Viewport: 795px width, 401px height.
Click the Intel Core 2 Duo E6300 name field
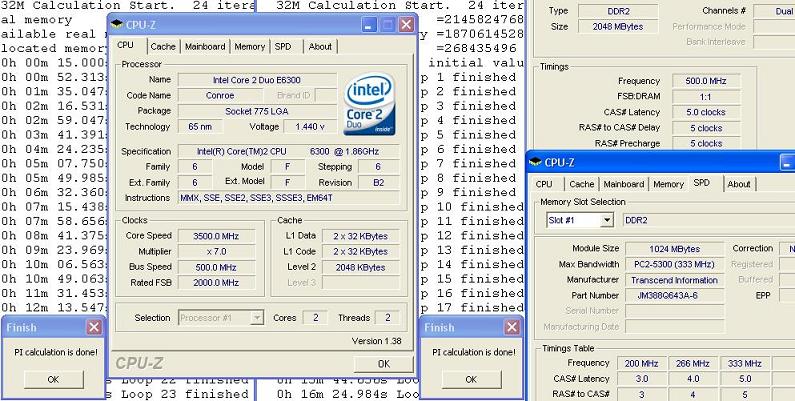coord(257,80)
